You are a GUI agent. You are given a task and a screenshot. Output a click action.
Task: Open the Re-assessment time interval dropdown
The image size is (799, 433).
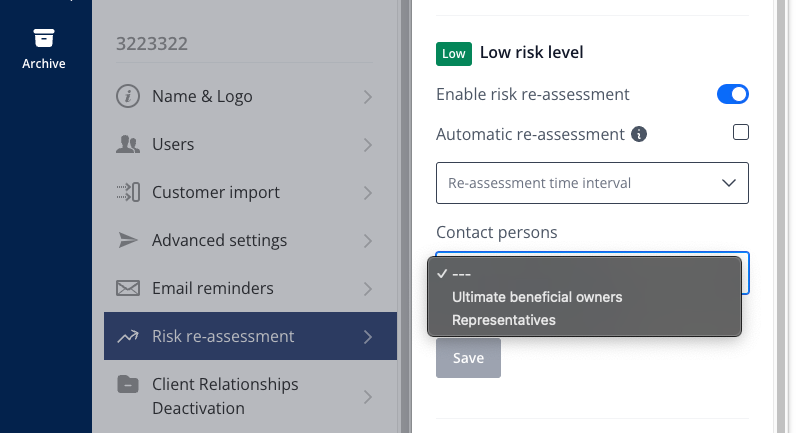tap(592, 183)
